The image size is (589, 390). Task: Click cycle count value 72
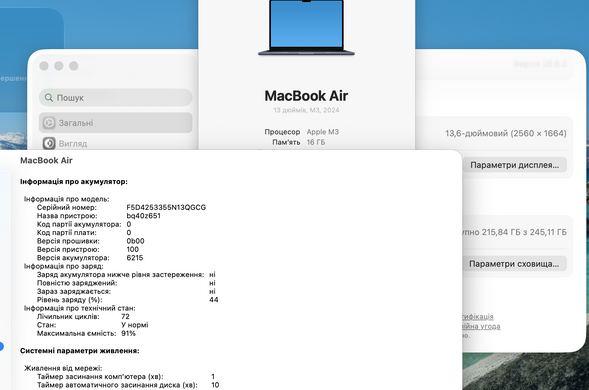click(125, 316)
